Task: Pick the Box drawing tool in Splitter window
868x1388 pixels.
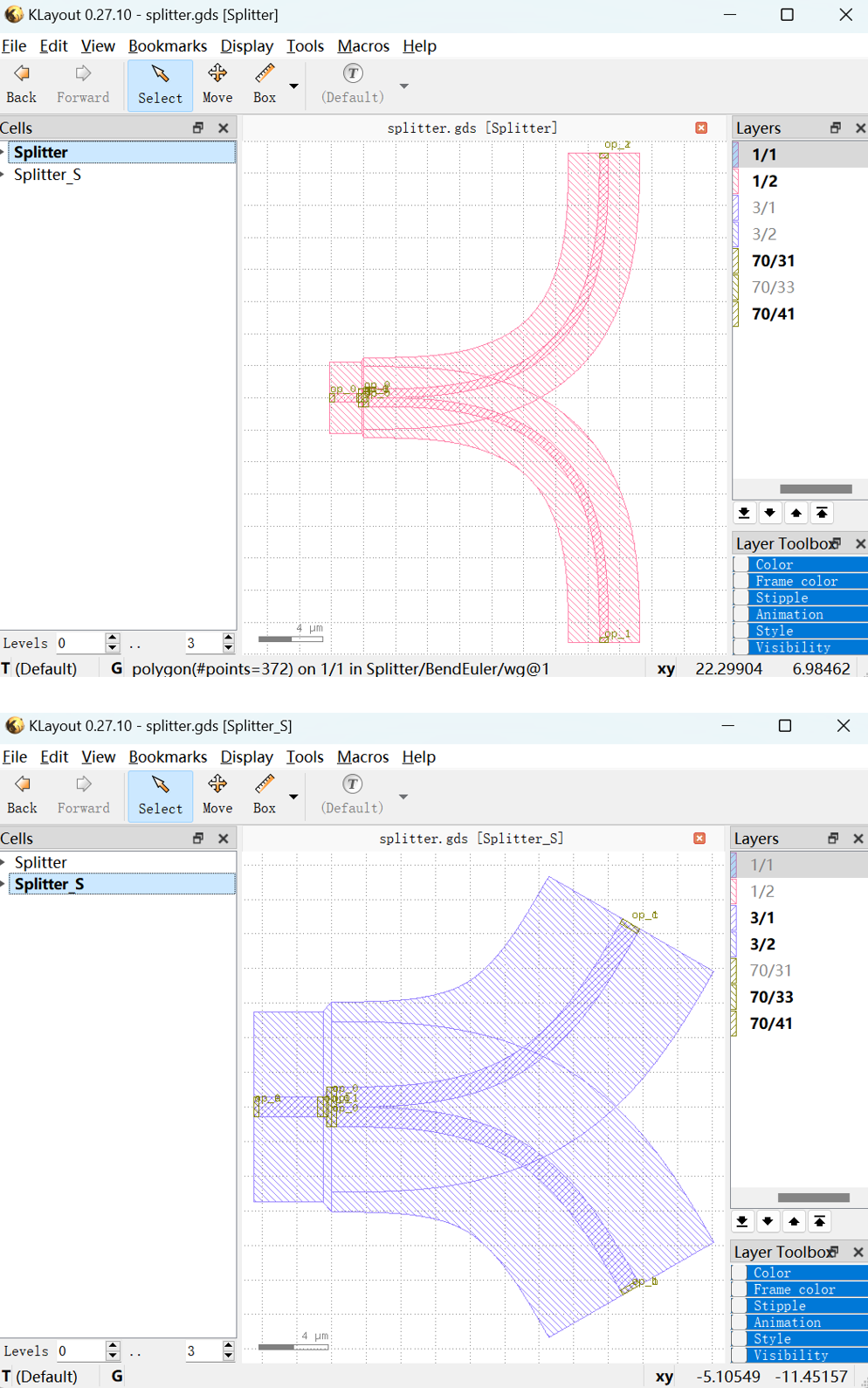Action: pyautogui.click(x=265, y=84)
